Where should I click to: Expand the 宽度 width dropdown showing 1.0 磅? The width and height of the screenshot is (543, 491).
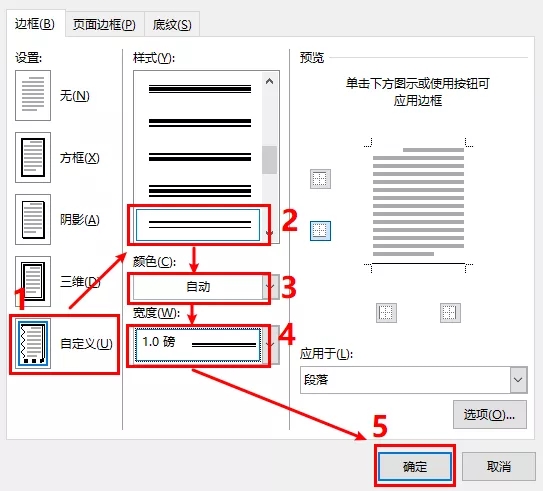pos(206,344)
